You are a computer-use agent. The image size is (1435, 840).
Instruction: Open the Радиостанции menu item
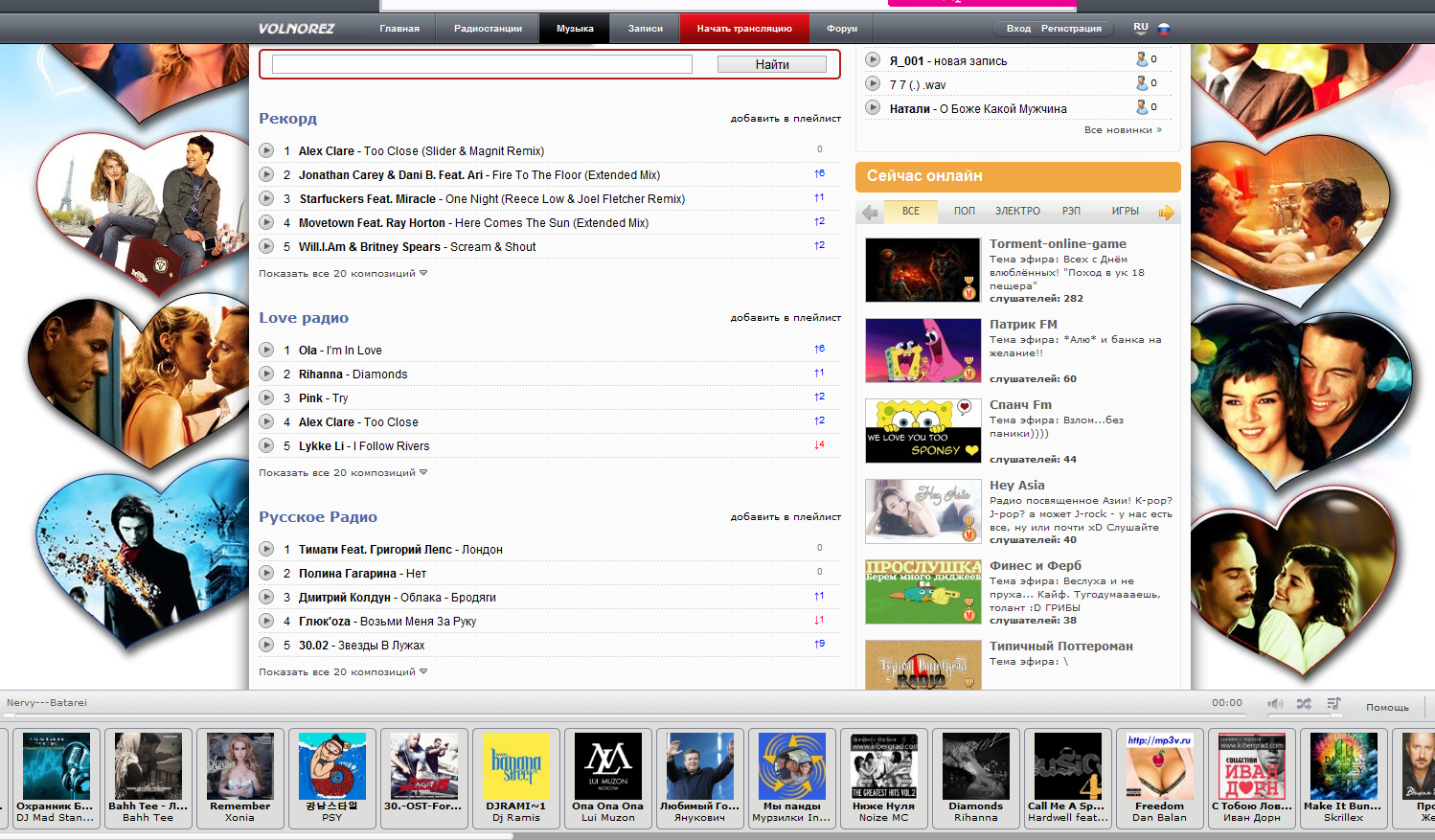point(488,29)
